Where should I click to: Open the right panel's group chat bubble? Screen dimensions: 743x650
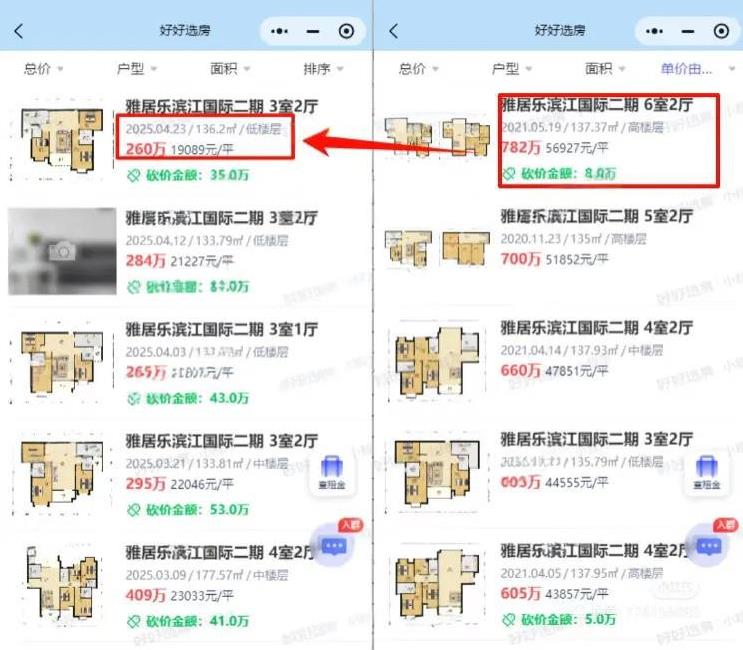[708, 545]
